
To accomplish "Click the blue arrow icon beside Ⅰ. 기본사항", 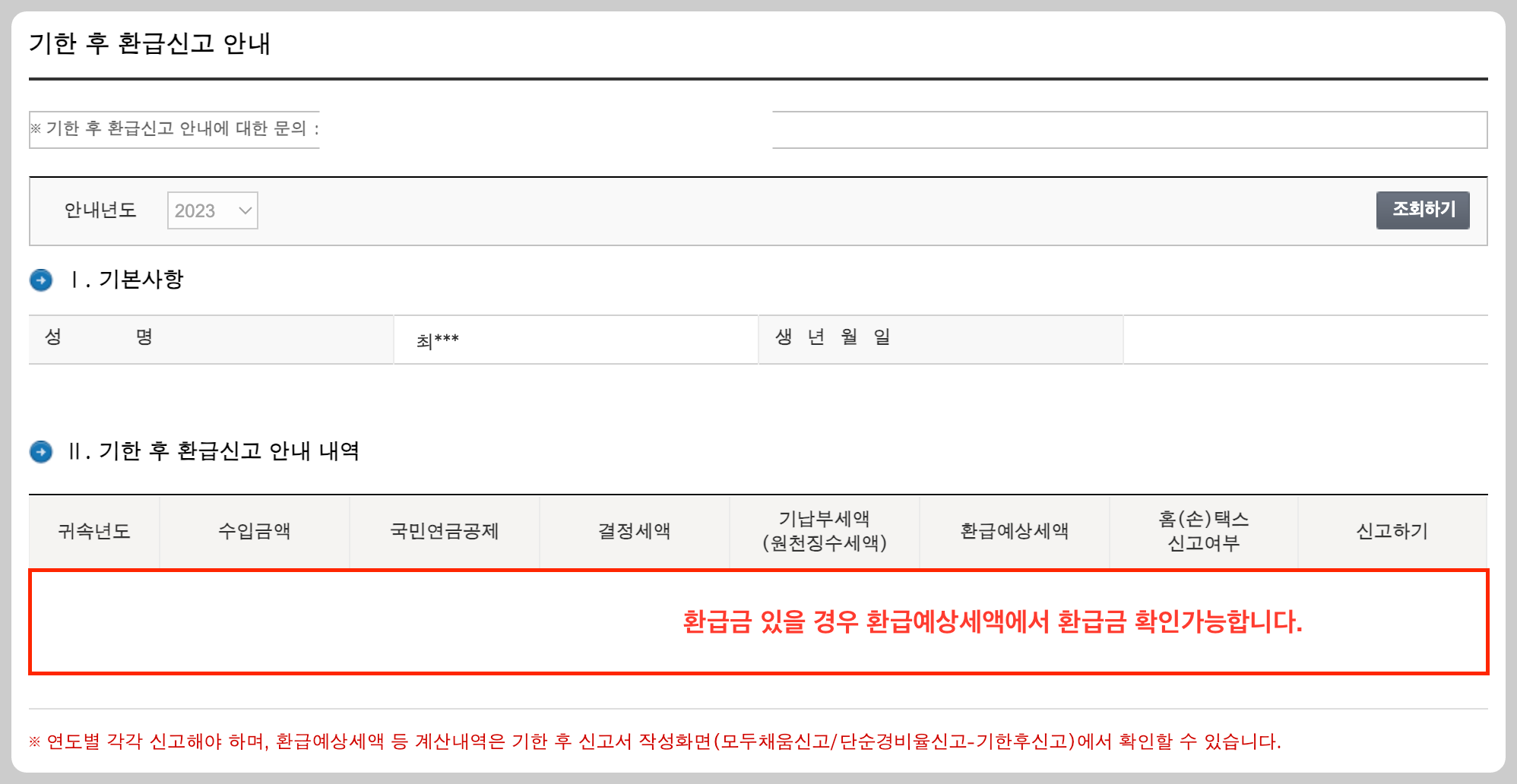I will tap(40, 280).
